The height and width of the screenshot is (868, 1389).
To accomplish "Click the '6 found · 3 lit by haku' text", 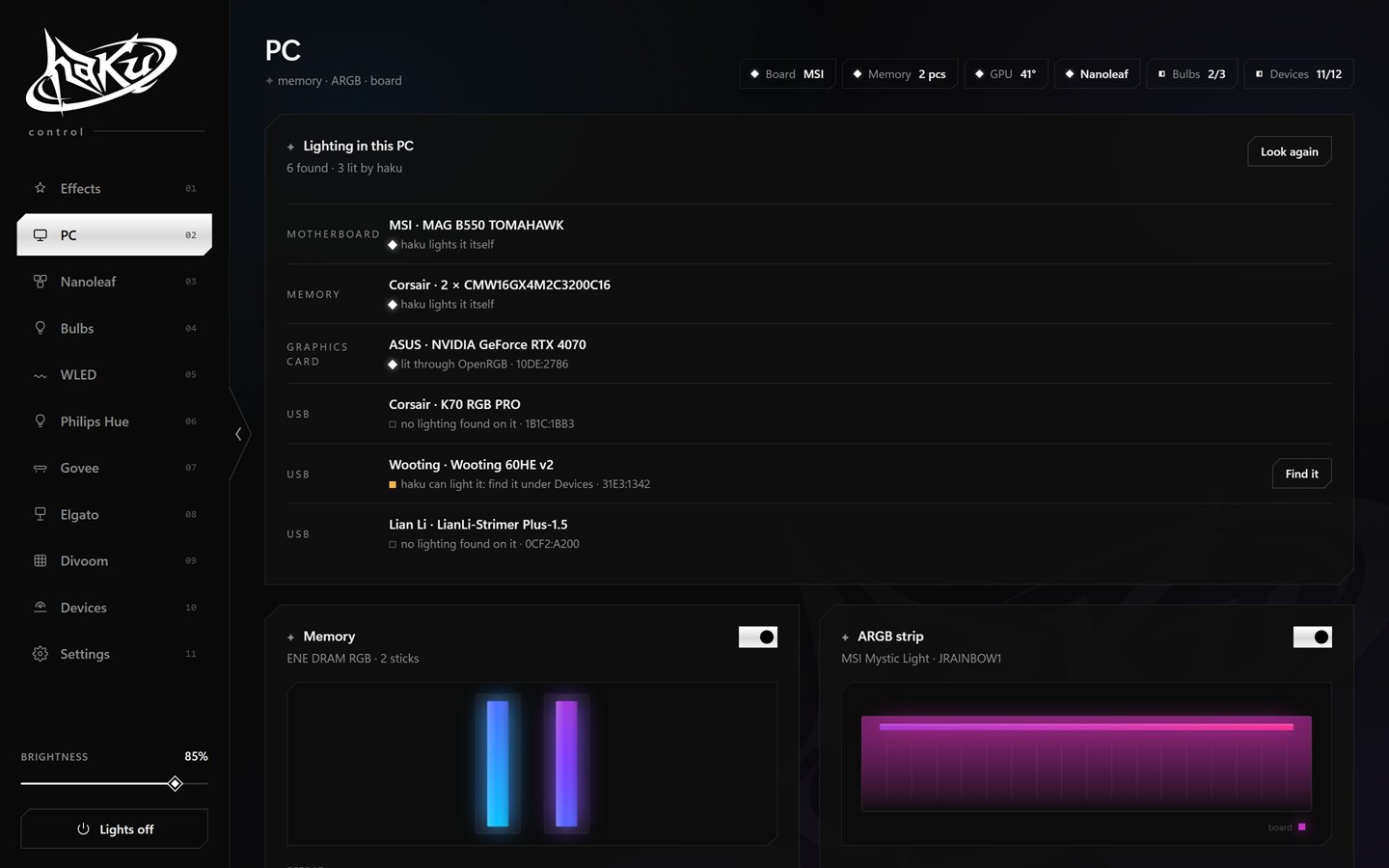I will point(344,168).
